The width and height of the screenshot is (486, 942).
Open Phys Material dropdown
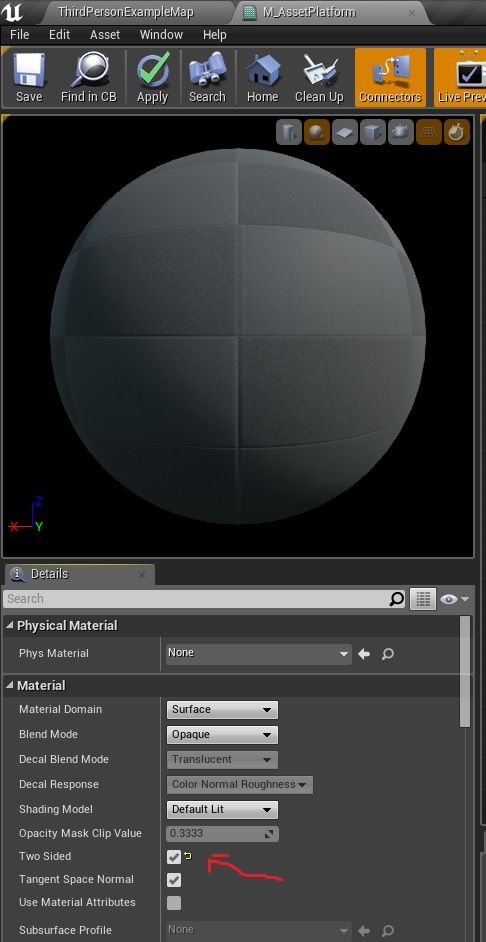pyautogui.click(x=258, y=654)
